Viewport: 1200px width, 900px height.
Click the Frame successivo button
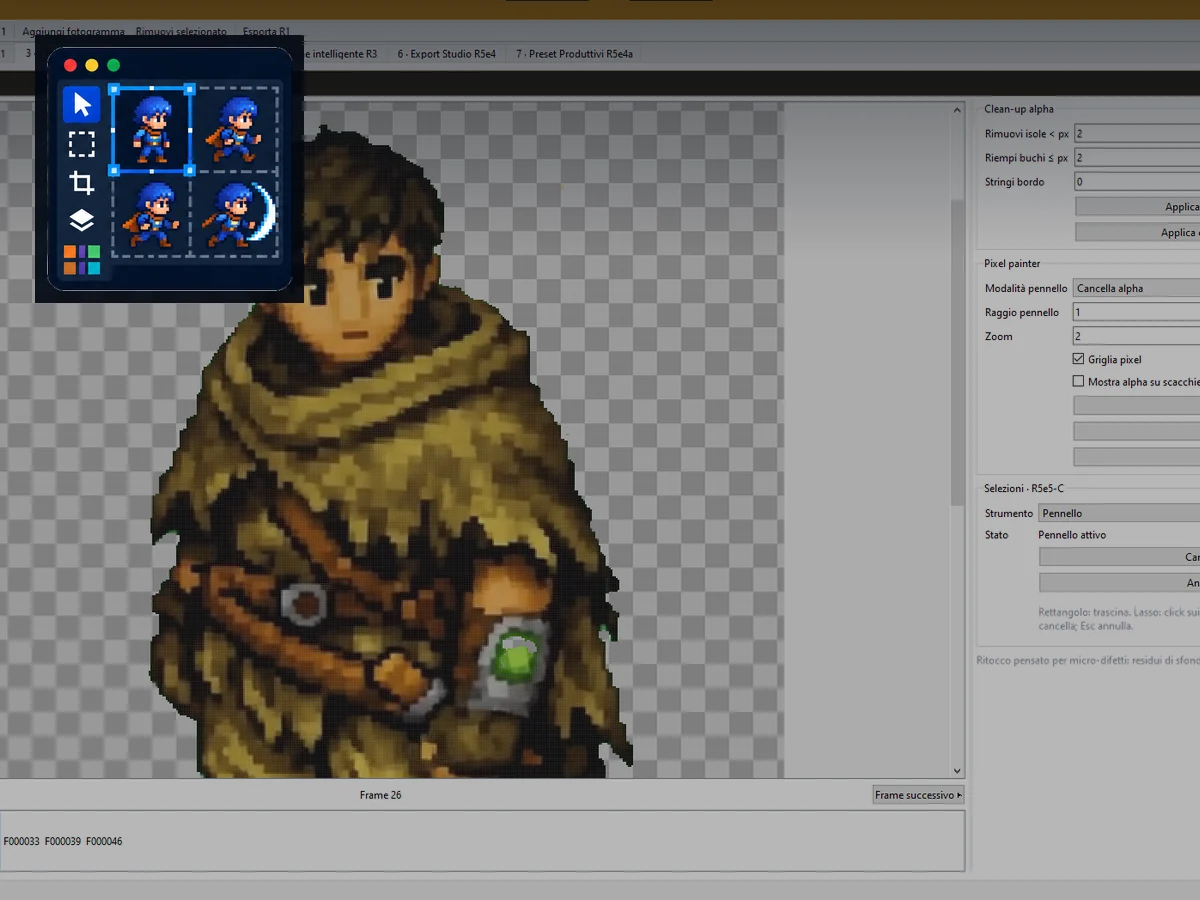pyautogui.click(x=918, y=795)
